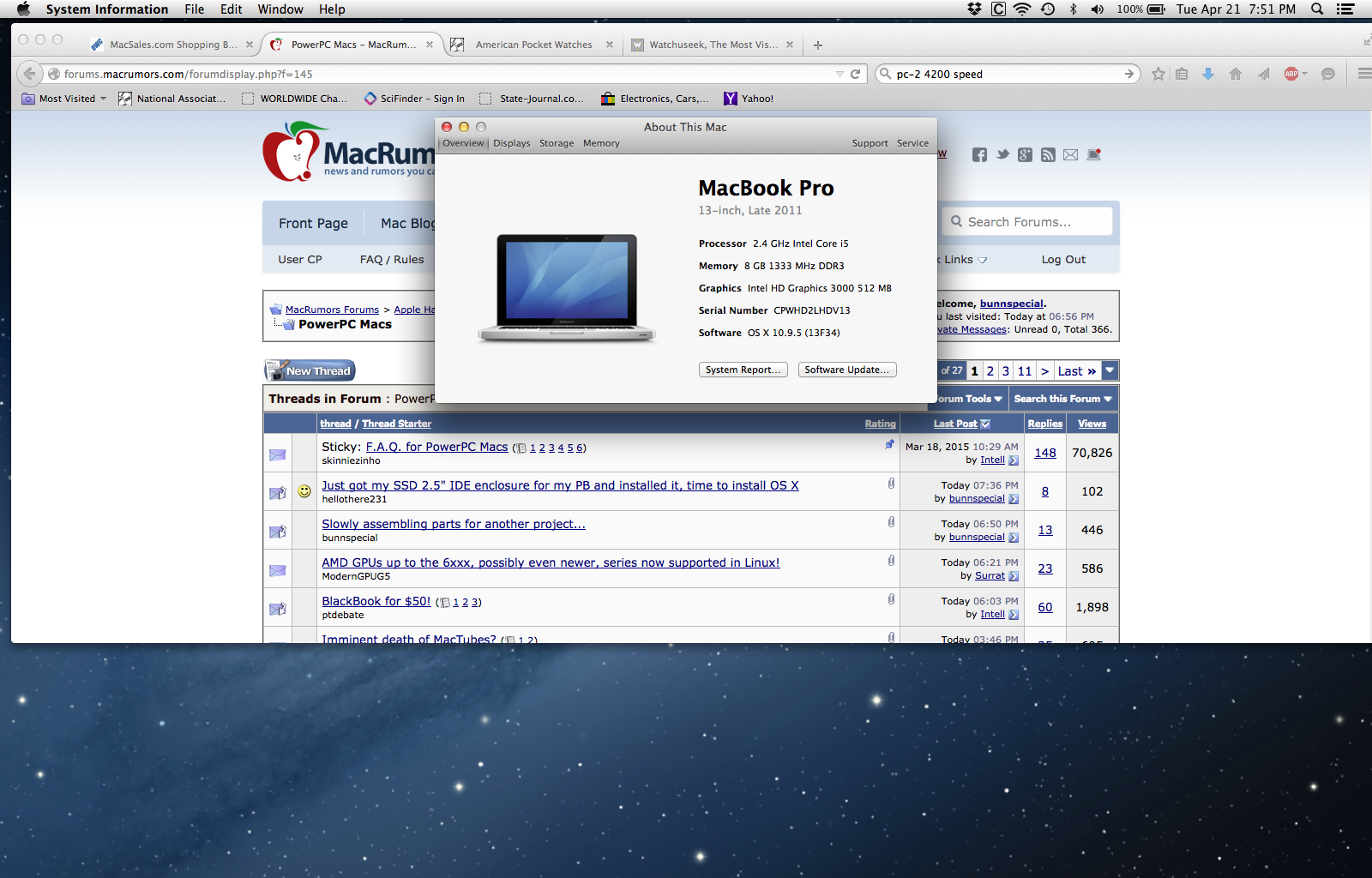Open the Adblock Plus toolbar icon
The height and width of the screenshot is (878, 1372).
(1291, 74)
